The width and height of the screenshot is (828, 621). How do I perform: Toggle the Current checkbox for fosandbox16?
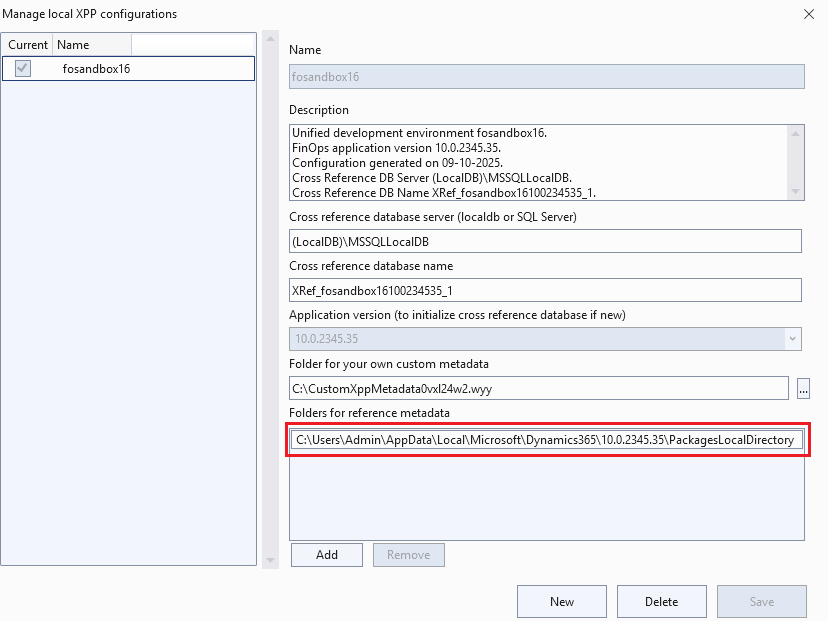click(x=23, y=68)
